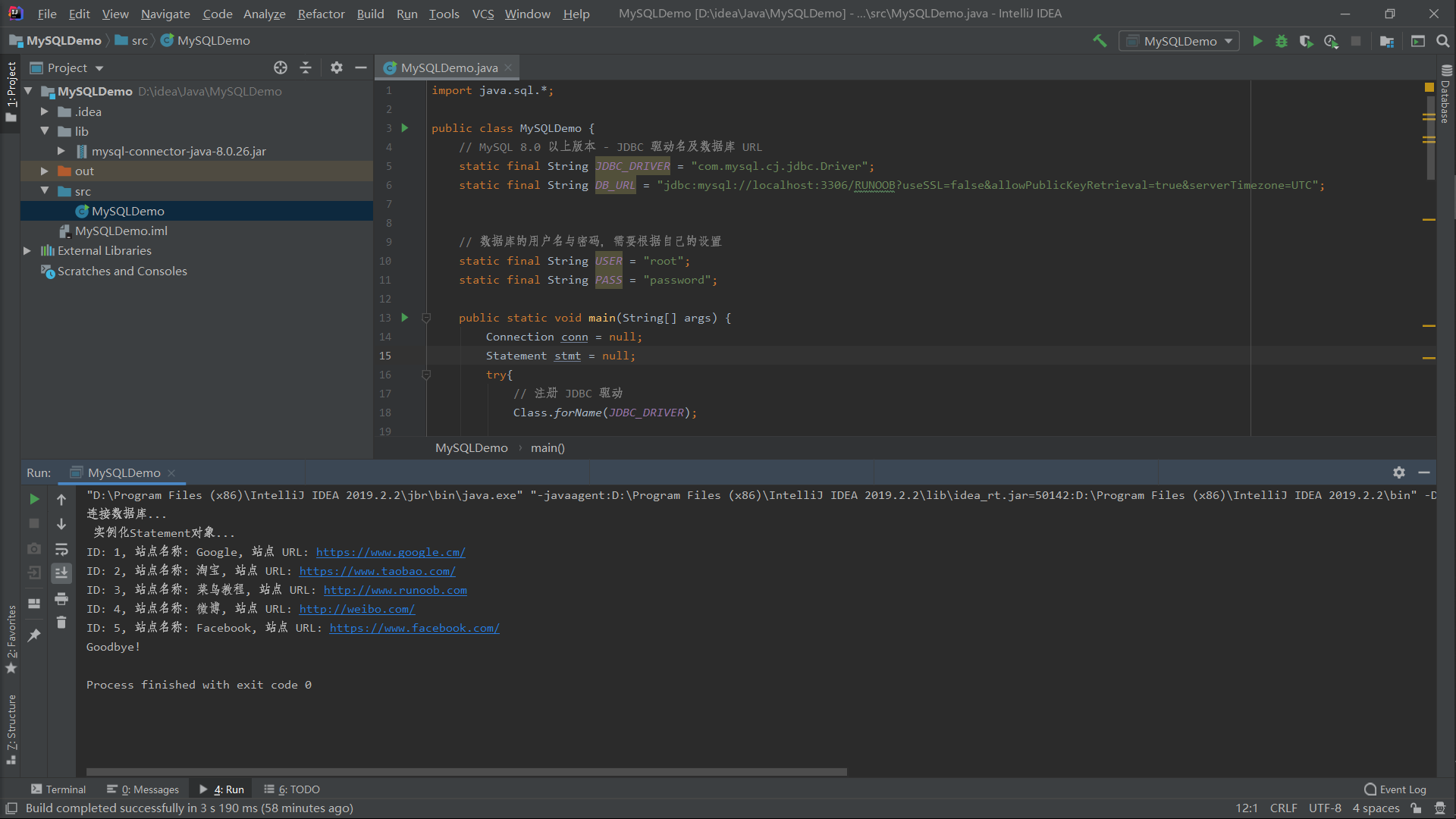1456x819 pixels.
Task: Toggle tool window buttons with the bottom-left corner icon
Action: (11, 808)
